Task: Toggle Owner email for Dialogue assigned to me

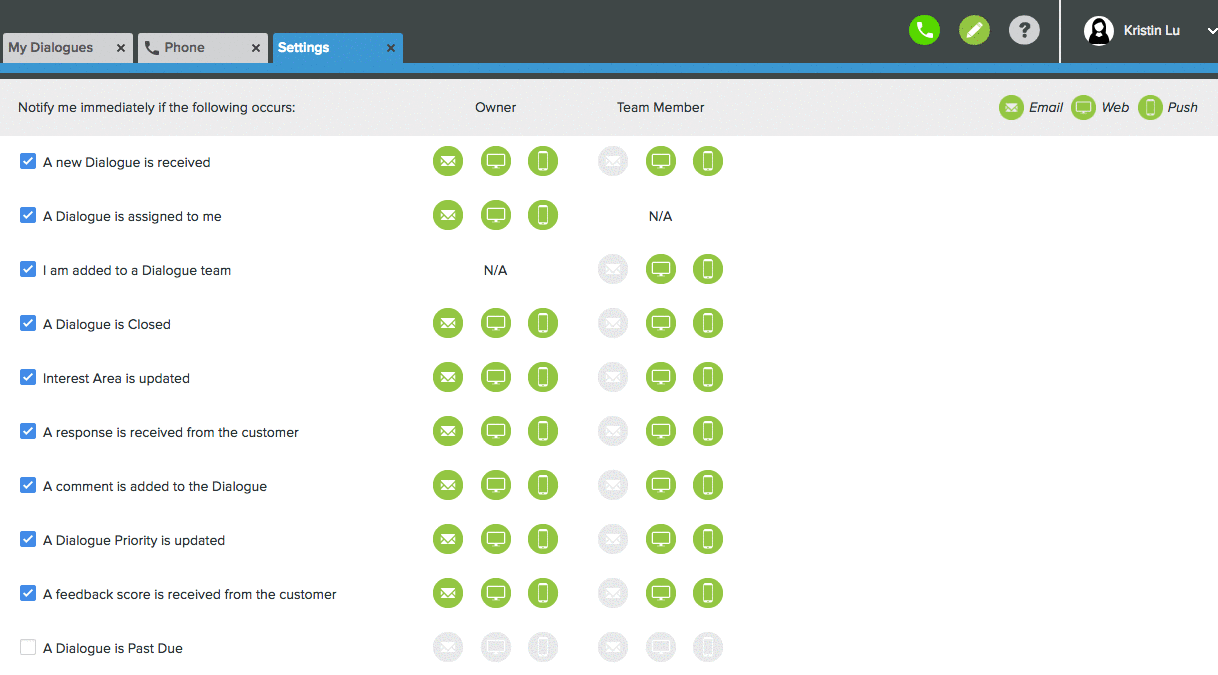Action: coord(448,215)
